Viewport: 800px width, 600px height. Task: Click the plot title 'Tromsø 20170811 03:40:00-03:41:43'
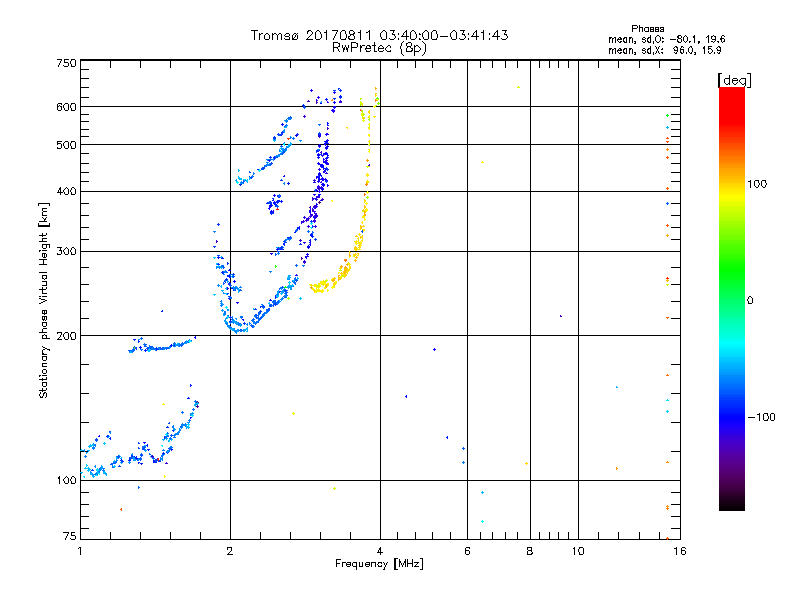point(379,35)
